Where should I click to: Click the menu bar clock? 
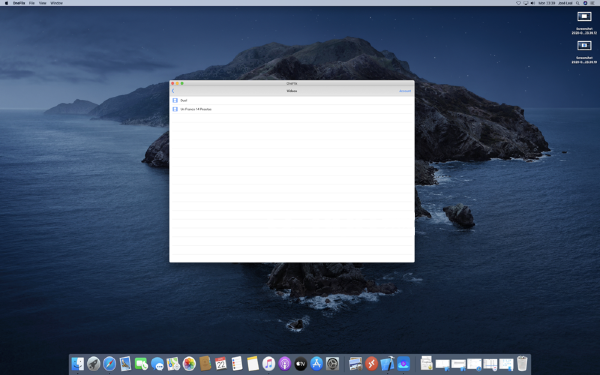pyautogui.click(x=546, y=3)
